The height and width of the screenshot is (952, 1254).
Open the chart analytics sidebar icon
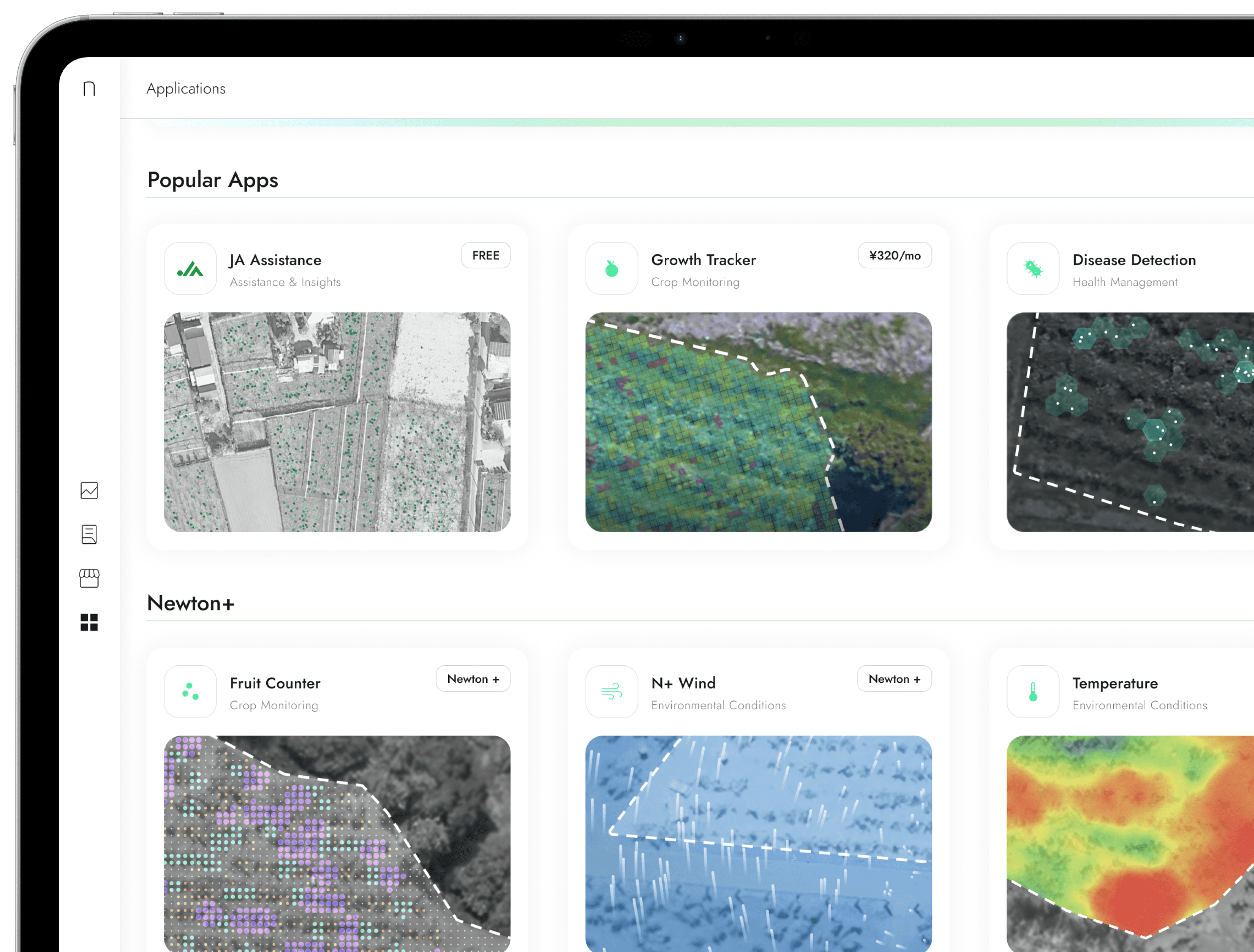89,490
